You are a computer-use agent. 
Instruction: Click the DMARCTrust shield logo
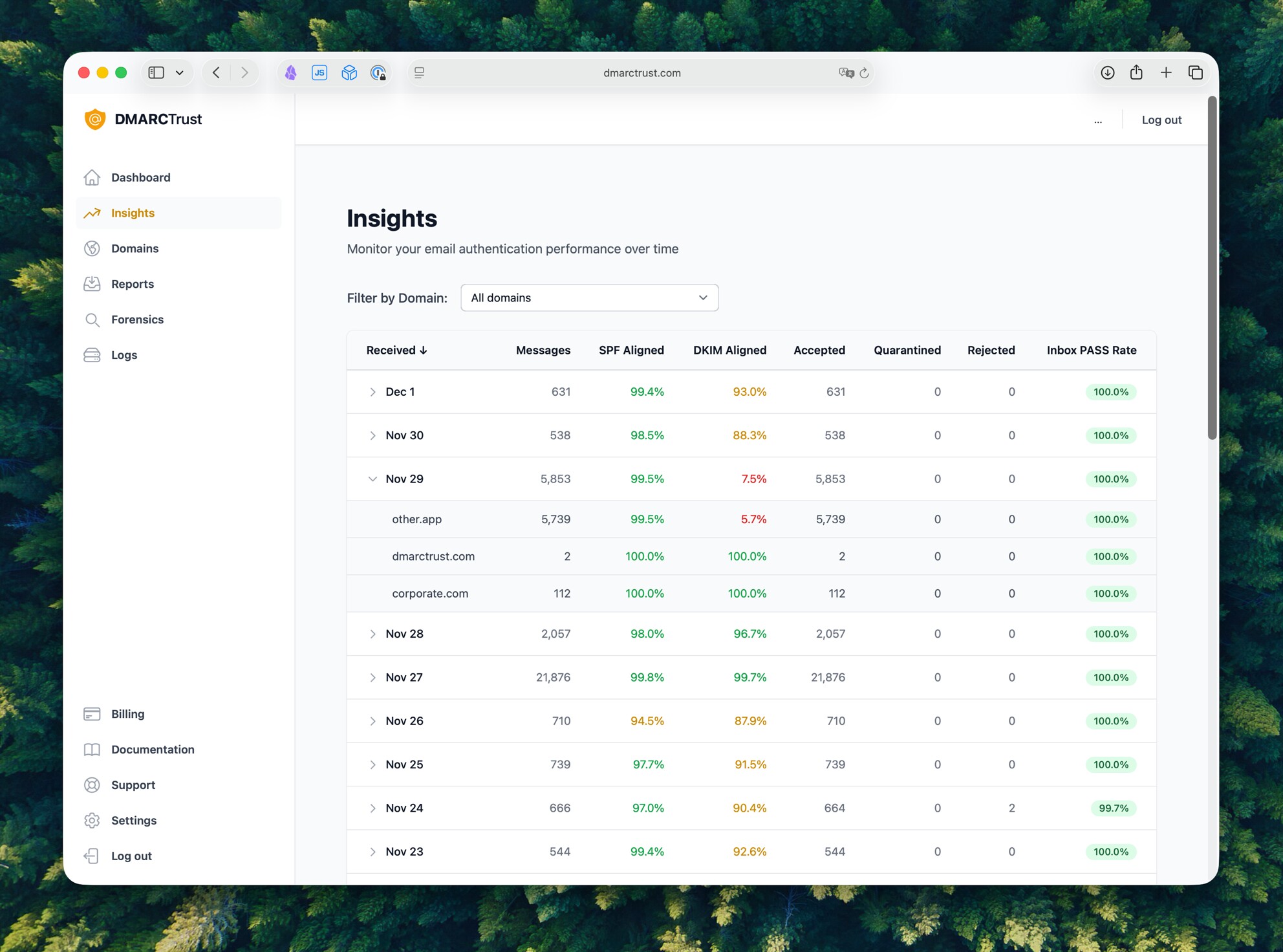tap(95, 120)
